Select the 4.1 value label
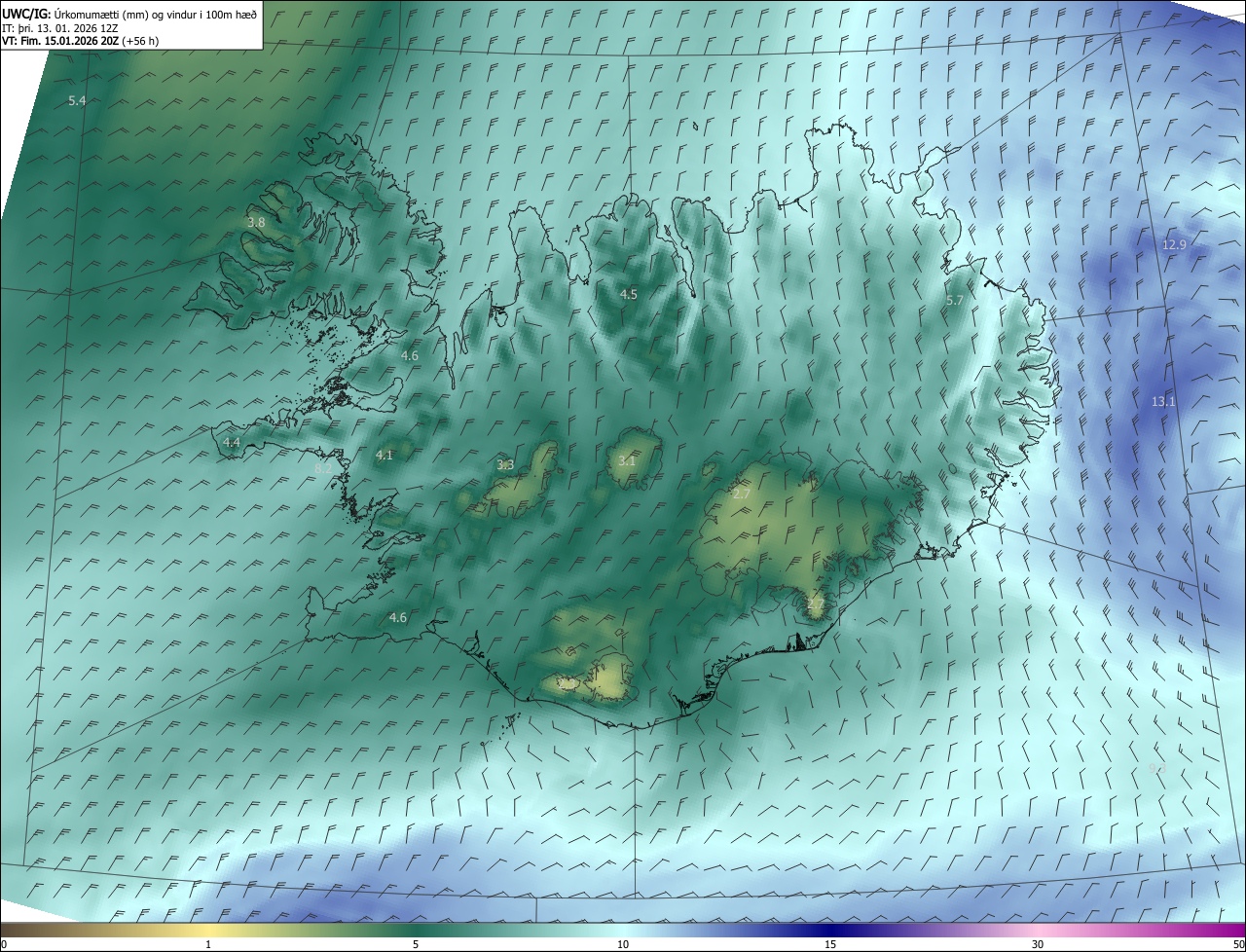The image size is (1246, 952). (385, 455)
